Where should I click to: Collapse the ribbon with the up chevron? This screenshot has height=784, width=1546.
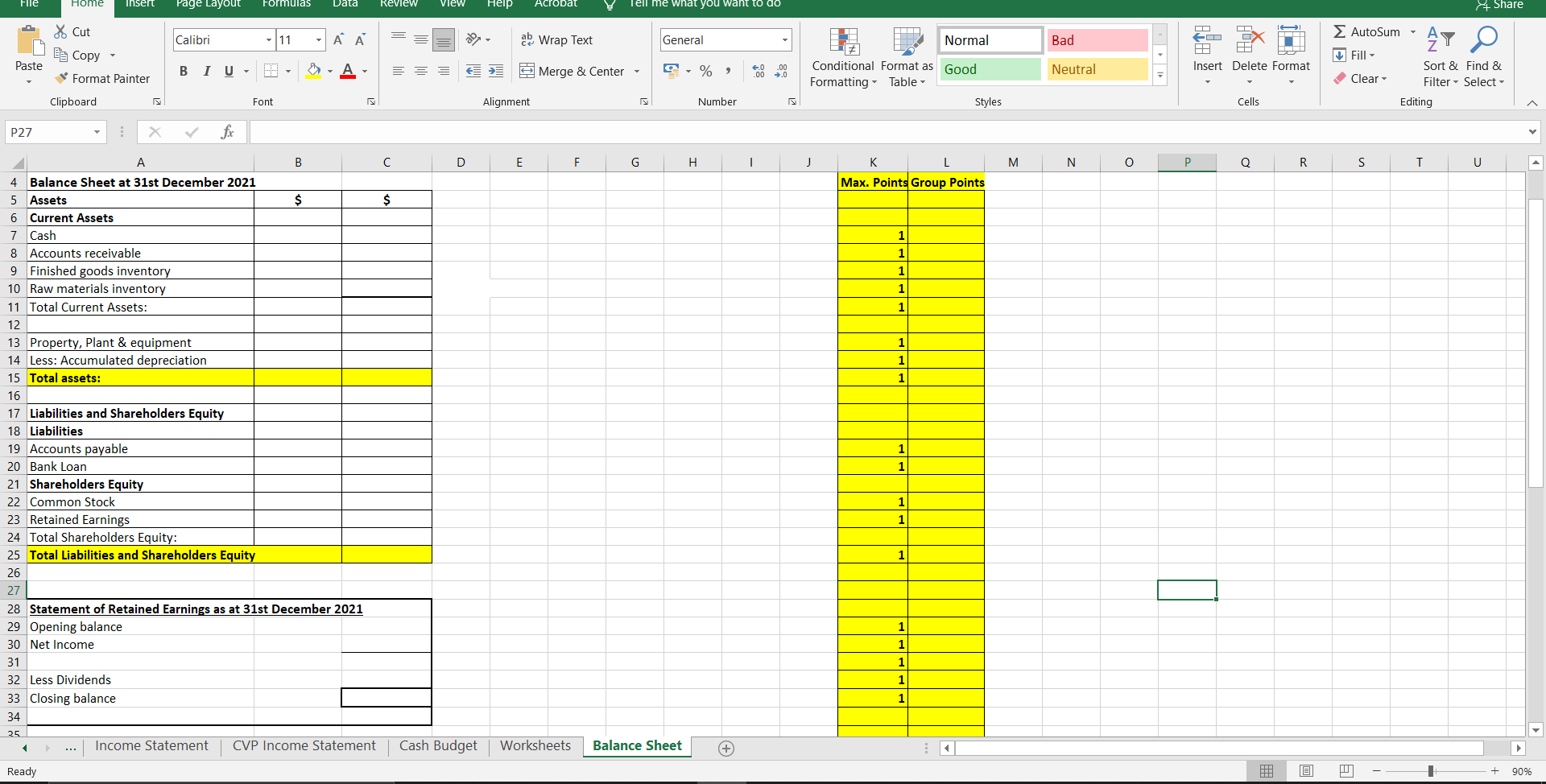pyautogui.click(x=1532, y=102)
